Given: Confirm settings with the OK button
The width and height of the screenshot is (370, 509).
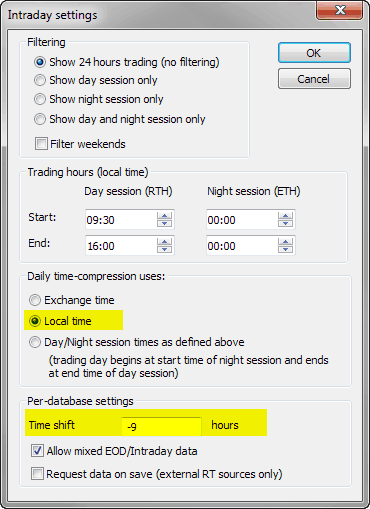Looking at the screenshot, I should [x=314, y=53].
